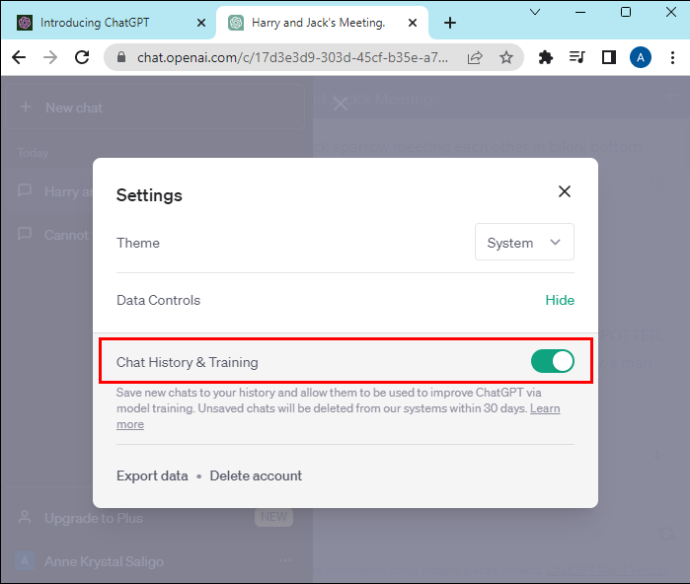This screenshot has width=690, height=584.
Task: Hide the Data Controls section
Action: [559, 300]
